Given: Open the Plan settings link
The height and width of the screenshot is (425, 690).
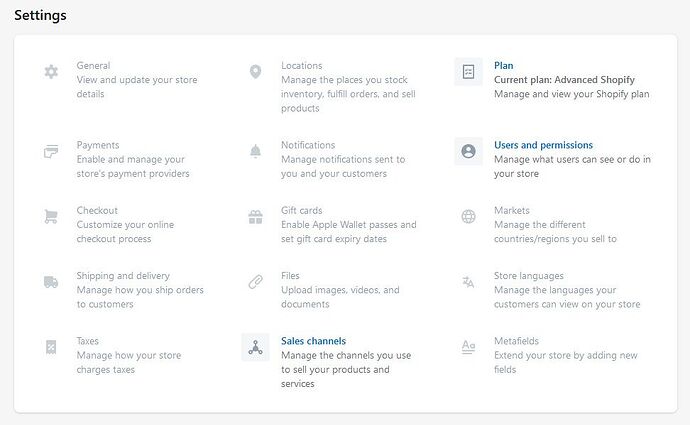Looking at the screenshot, I should [504, 66].
